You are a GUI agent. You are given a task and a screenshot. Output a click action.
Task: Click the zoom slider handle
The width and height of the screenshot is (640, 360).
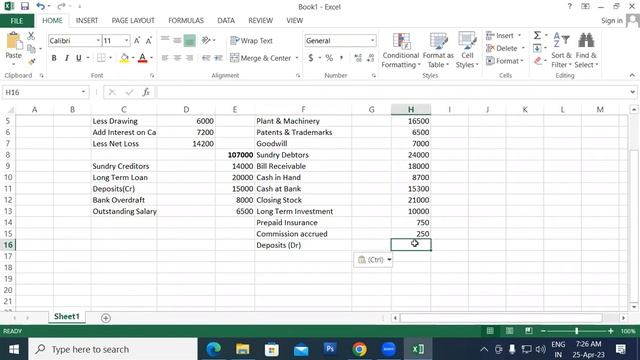pyautogui.click(x=576, y=331)
